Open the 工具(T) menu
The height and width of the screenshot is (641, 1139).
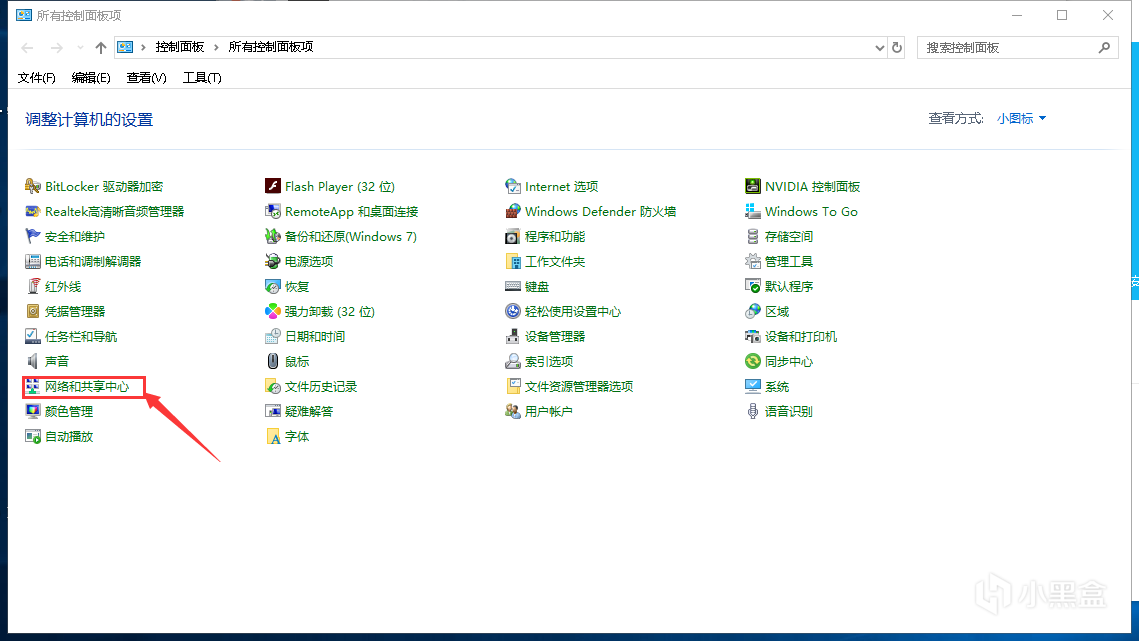point(202,78)
